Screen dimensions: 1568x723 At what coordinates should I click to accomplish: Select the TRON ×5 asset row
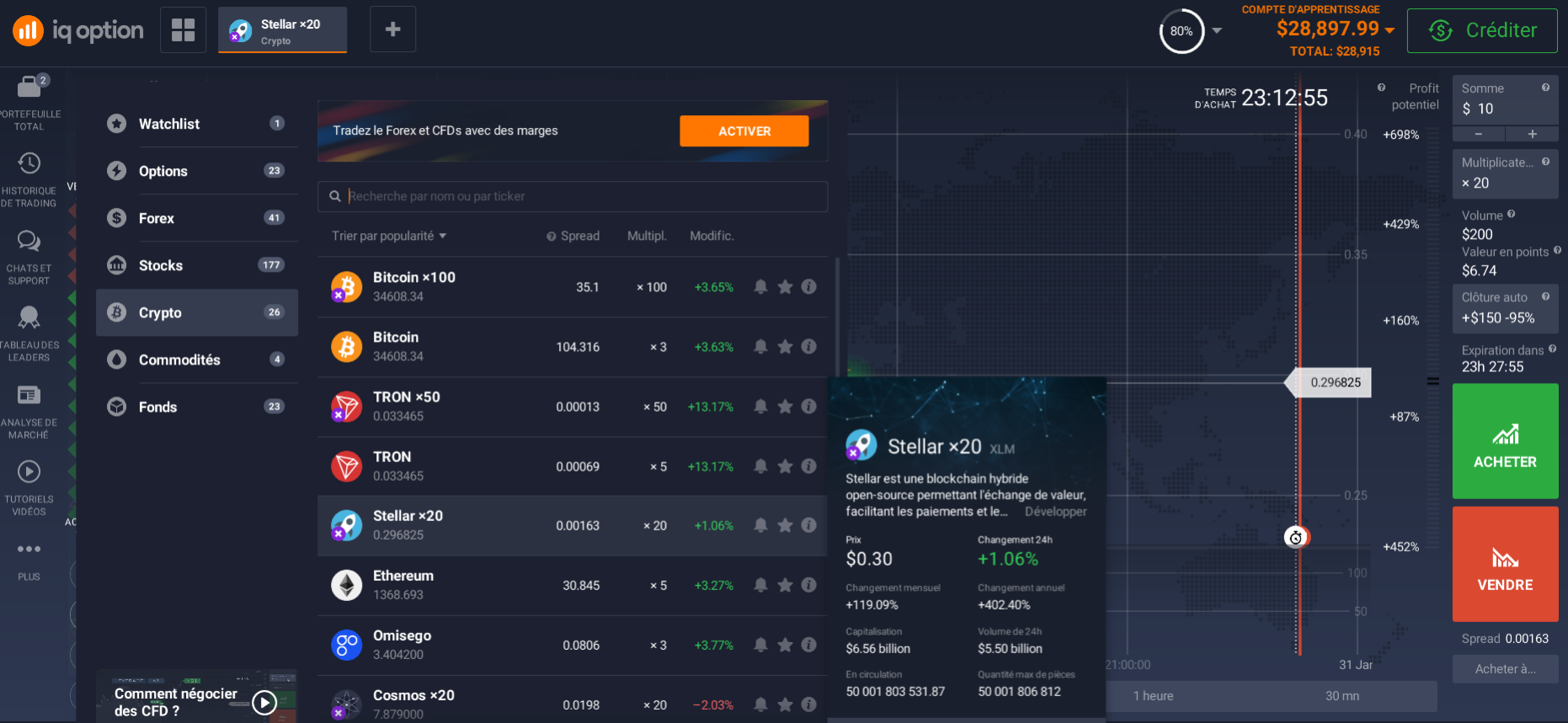coord(573,466)
